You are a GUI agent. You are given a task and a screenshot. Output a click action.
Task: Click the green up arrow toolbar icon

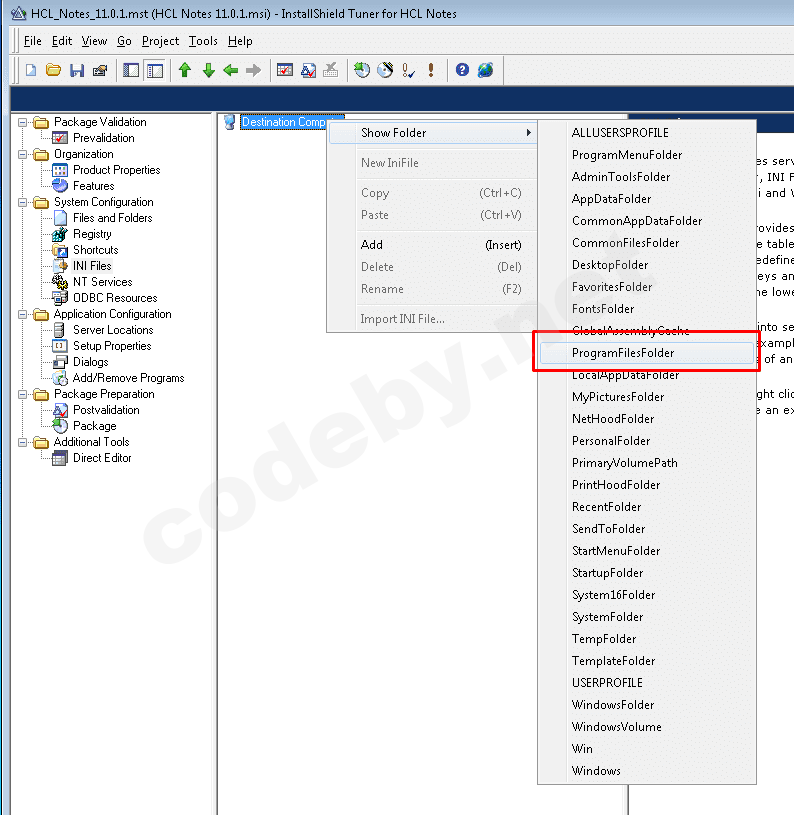185,70
